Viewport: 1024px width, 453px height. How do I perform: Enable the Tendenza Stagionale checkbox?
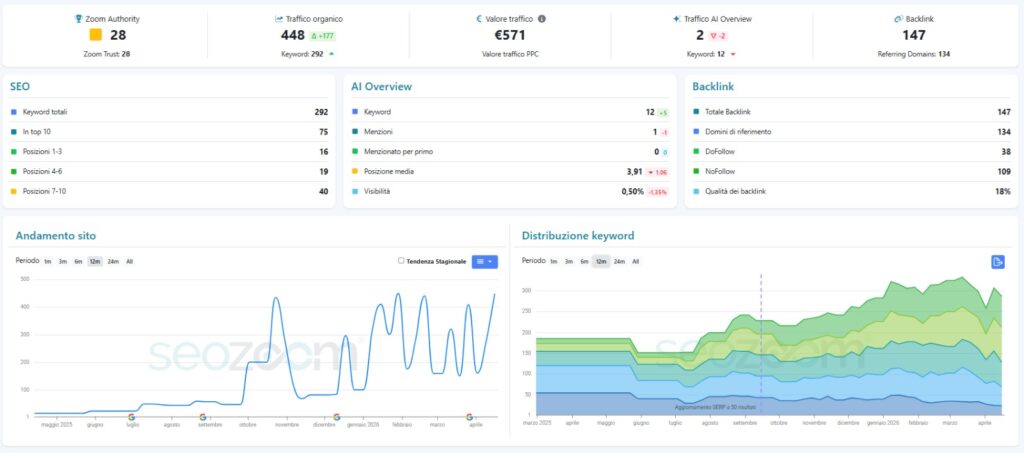tap(401, 261)
